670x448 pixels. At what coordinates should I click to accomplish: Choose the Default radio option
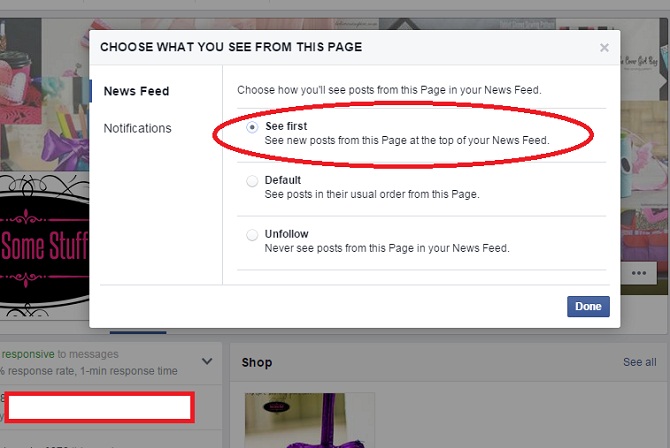pyautogui.click(x=252, y=181)
